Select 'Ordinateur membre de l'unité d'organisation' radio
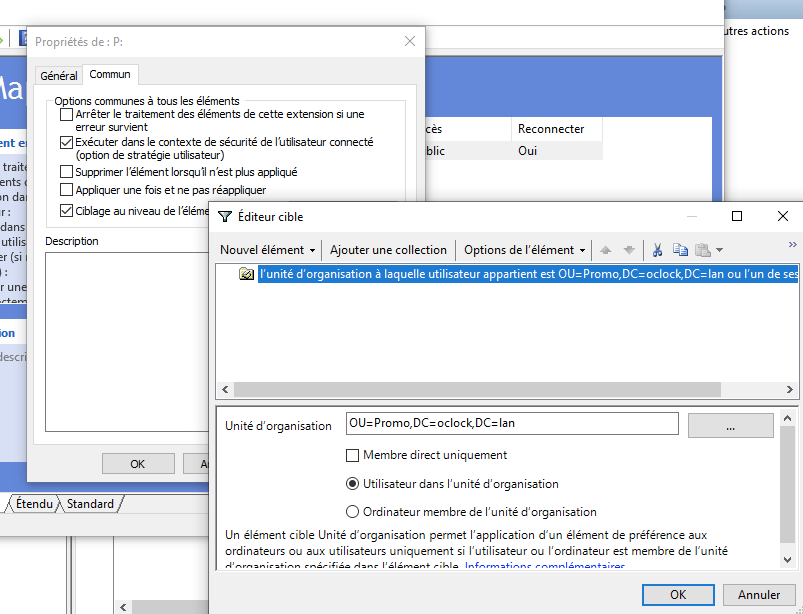Image resolution: width=803 pixels, height=614 pixels. point(352,512)
